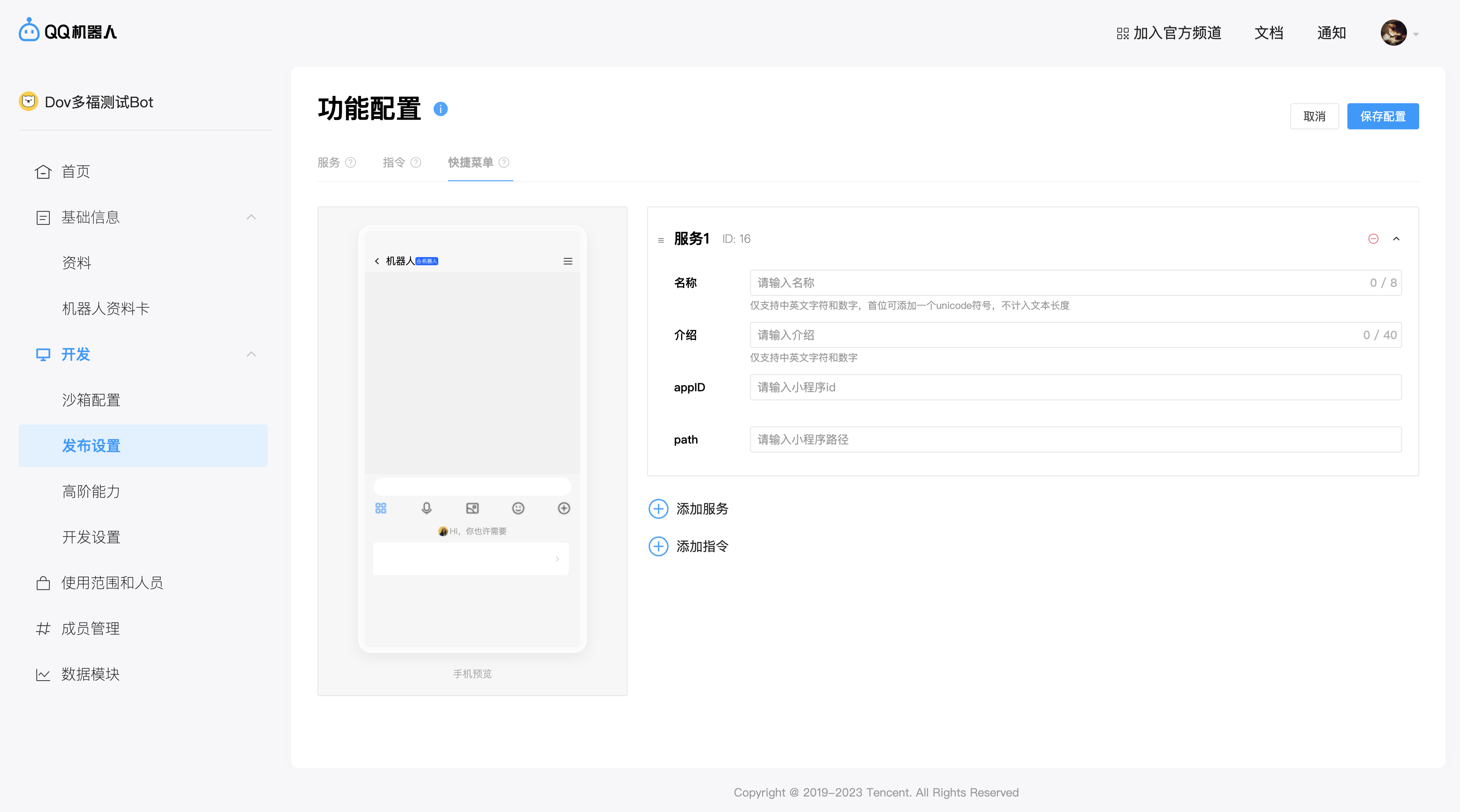
Task: Click the hamburger menu icon in phone preview
Action: click(x=568, y=261)
